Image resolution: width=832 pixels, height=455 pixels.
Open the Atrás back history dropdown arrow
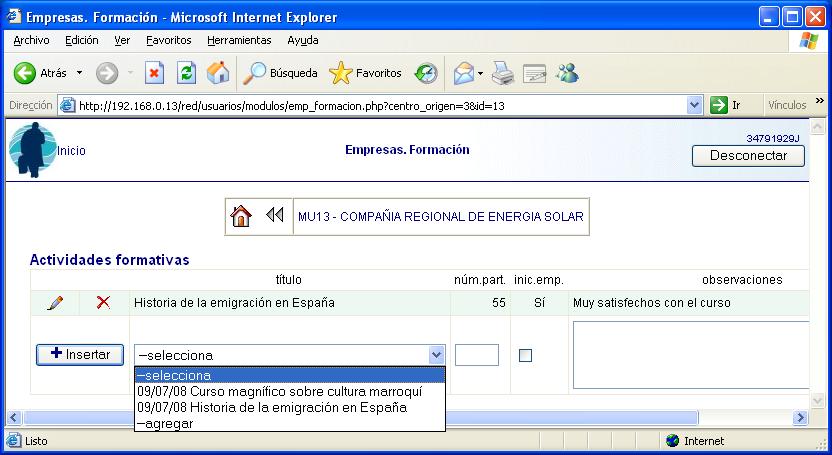coord(80,73)
